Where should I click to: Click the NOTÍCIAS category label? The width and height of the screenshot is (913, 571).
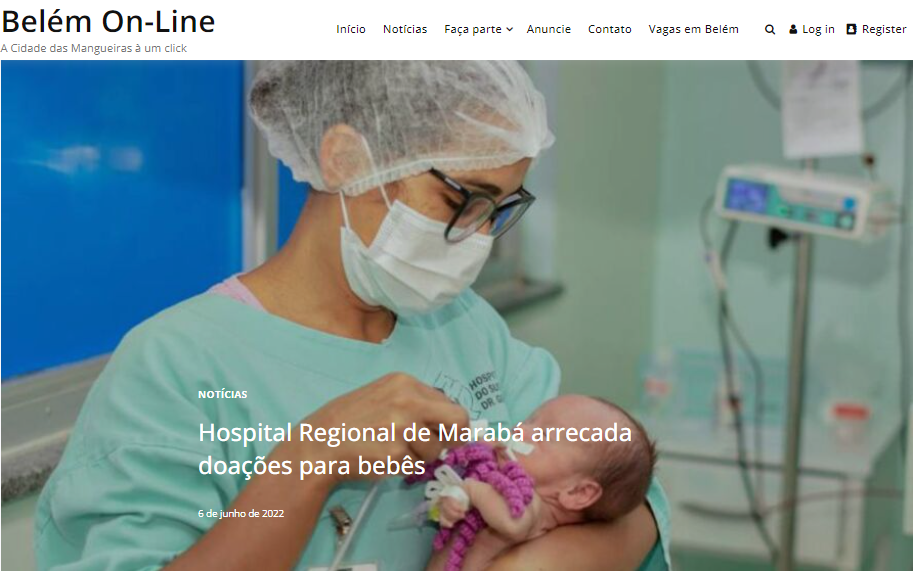(x=222, y=395)
